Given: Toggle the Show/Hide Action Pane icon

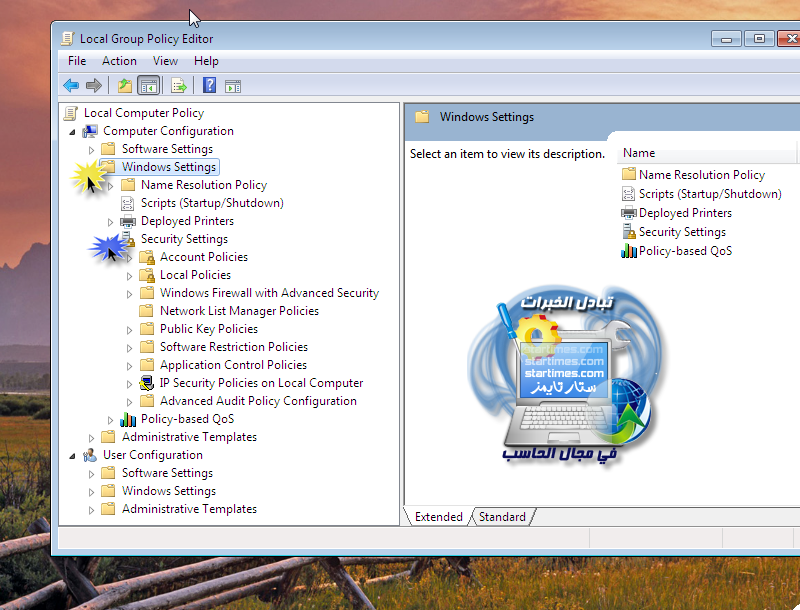Looking at the screenshot, I should point(233,86).
